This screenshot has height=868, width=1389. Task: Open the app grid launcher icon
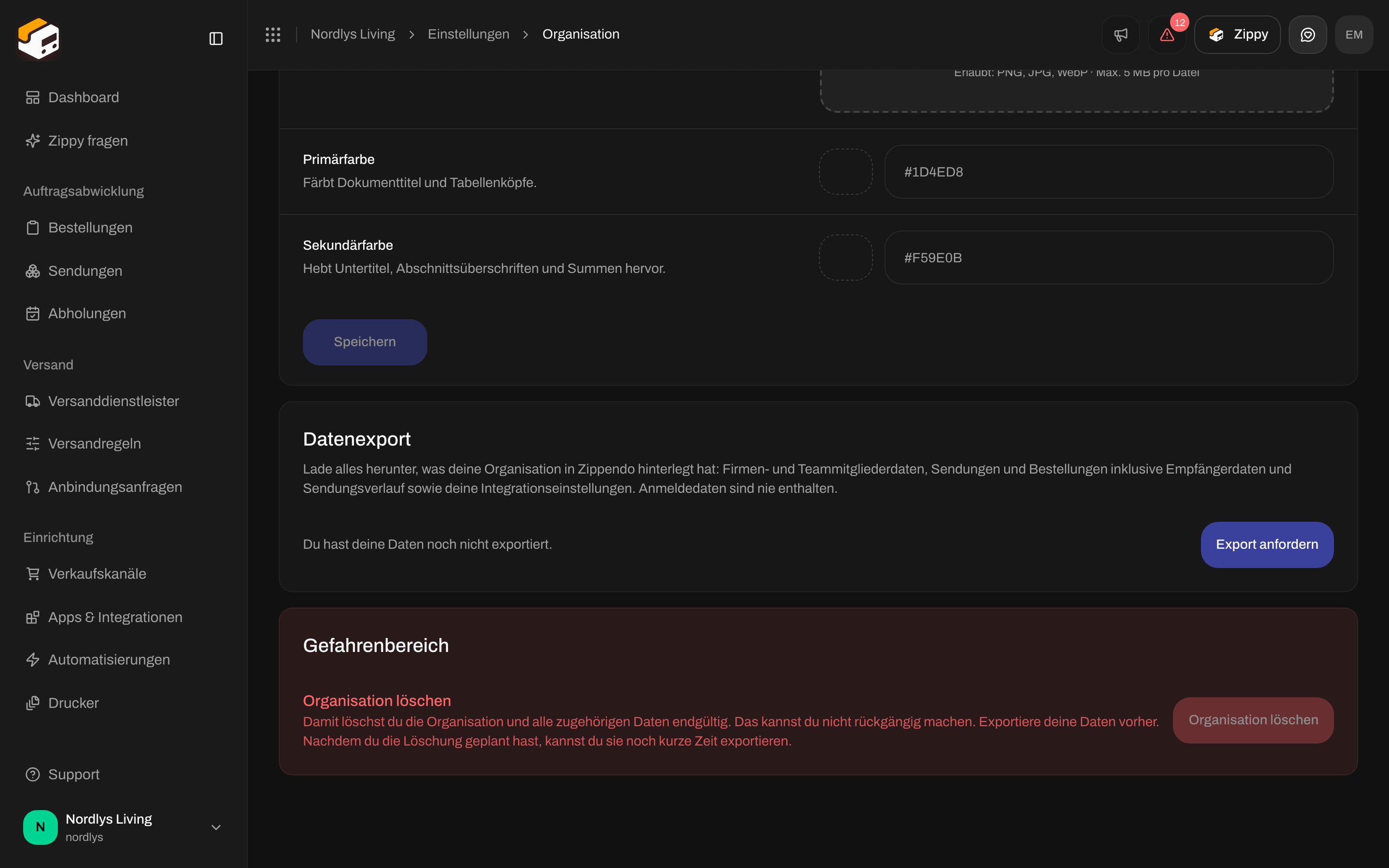tap(272, 34)
